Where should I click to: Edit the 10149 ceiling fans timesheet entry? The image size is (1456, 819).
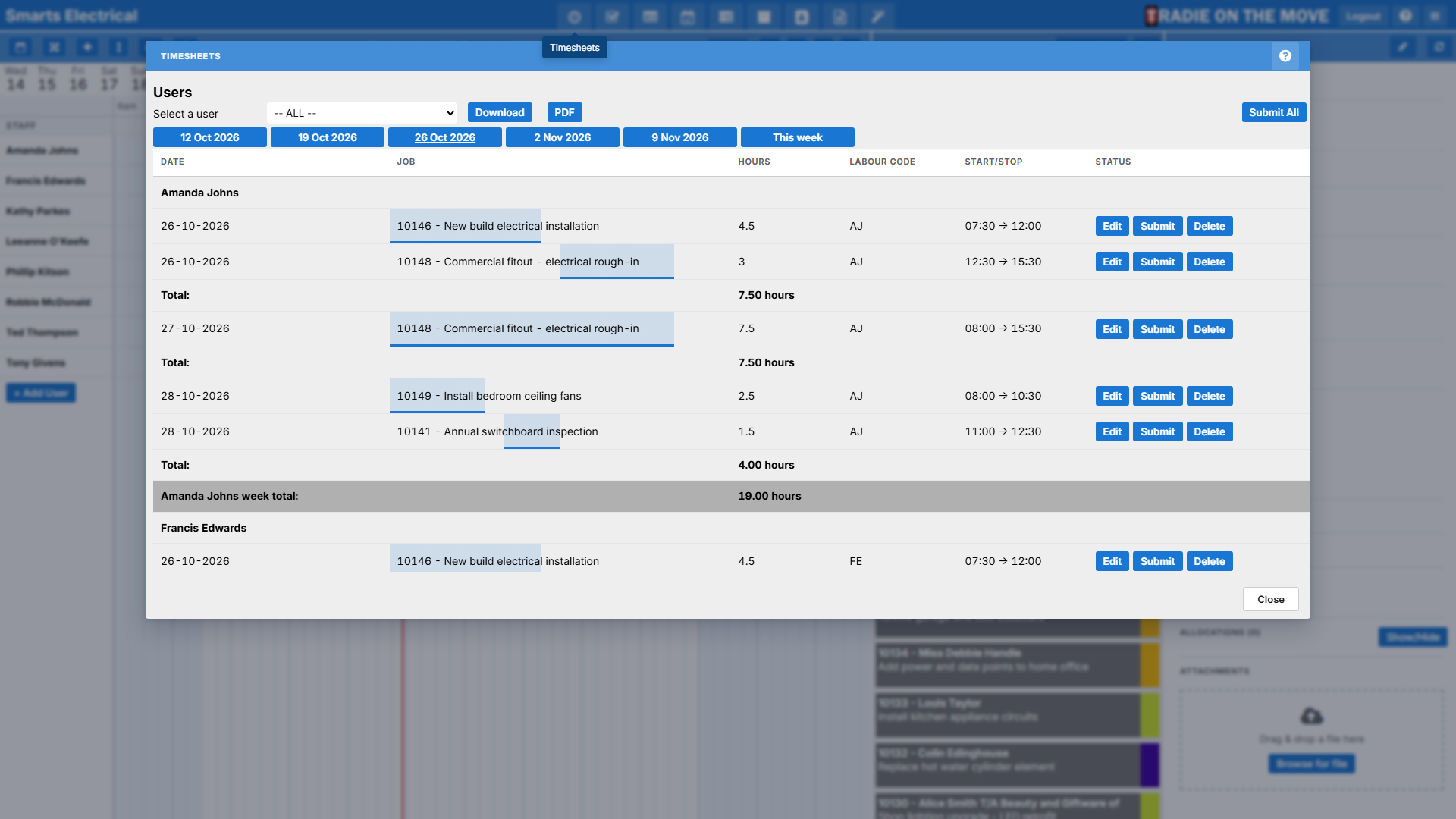pyautogui.click(x=1112, y=396)
